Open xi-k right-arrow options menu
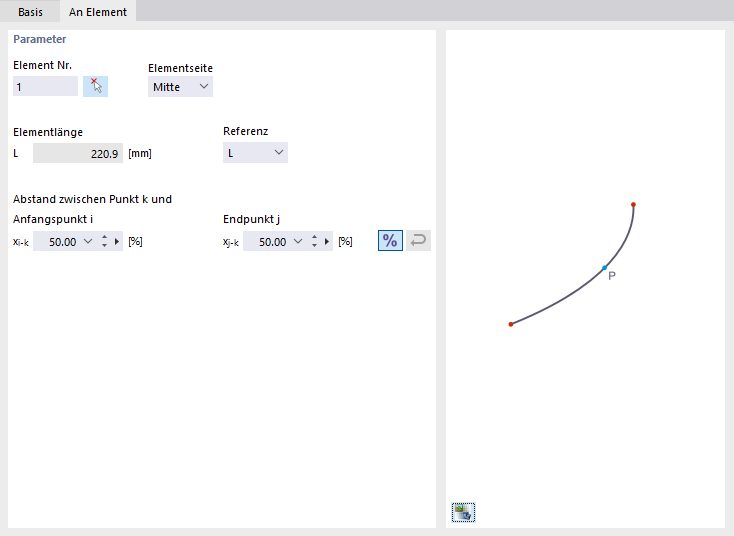734x536 pixels. [117, 242]
